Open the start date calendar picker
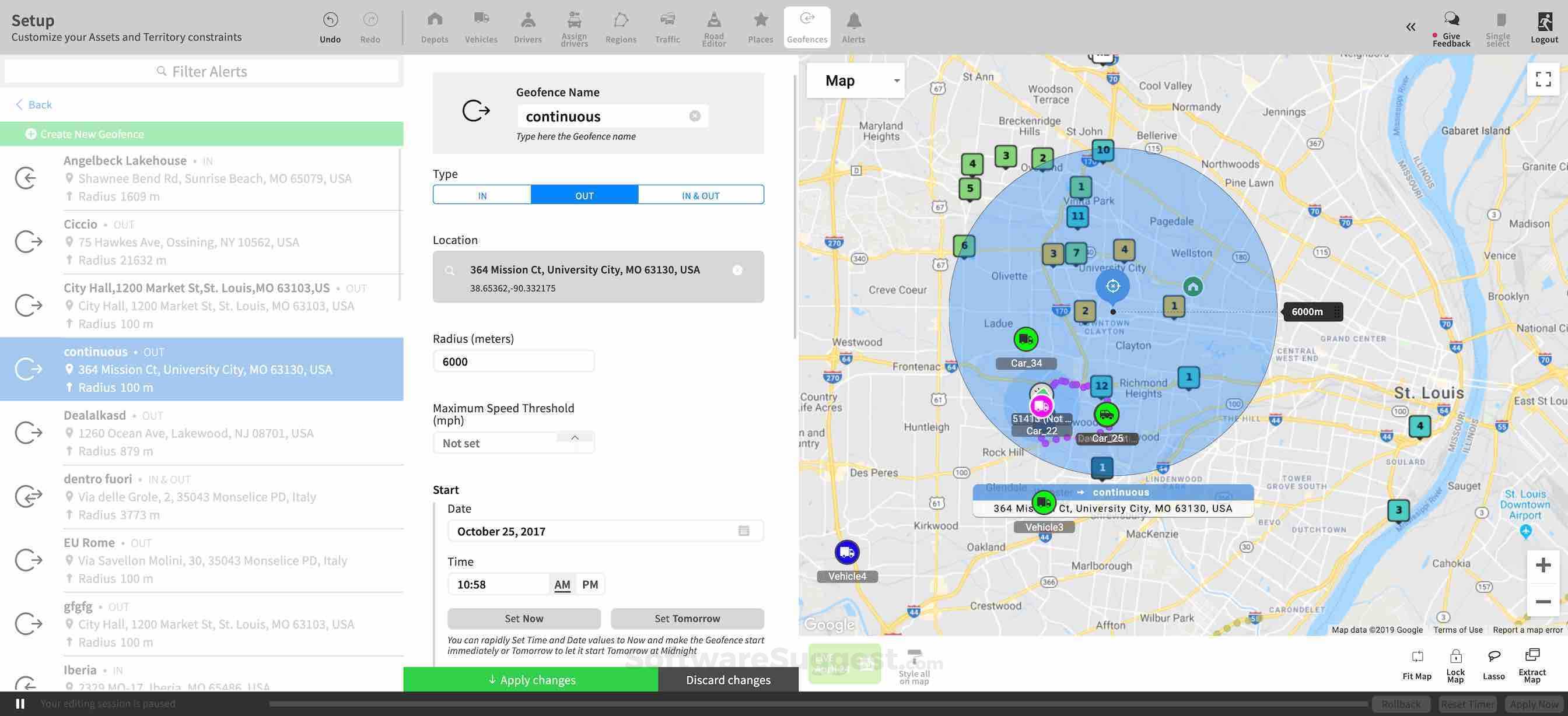1568x716 pixels. [743, 531]
